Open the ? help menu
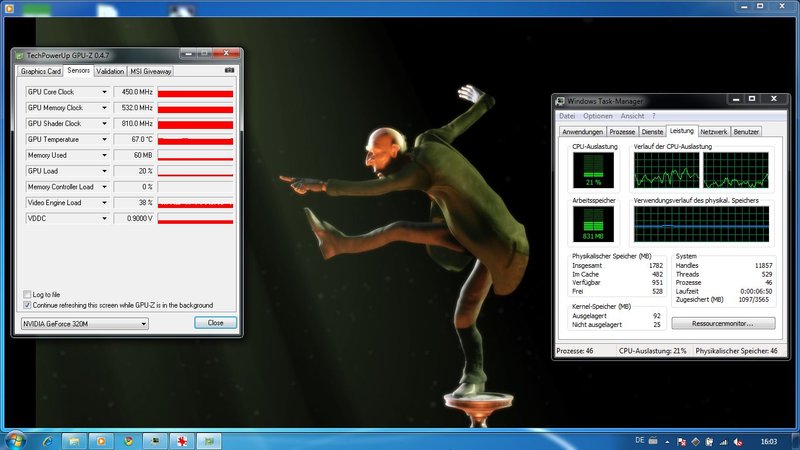 point(654,116)
